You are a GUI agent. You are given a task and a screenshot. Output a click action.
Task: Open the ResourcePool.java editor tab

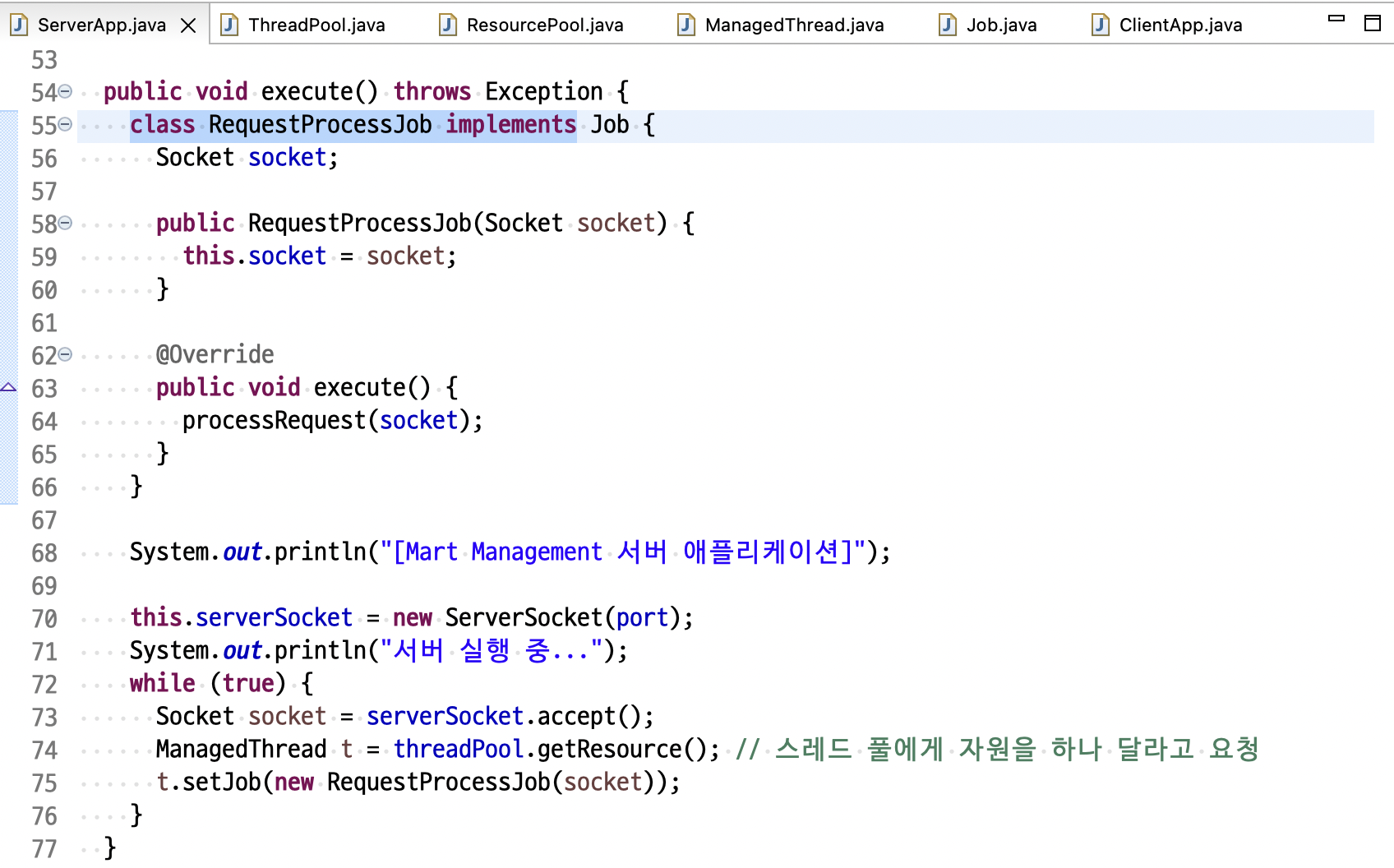pos(545,25)
